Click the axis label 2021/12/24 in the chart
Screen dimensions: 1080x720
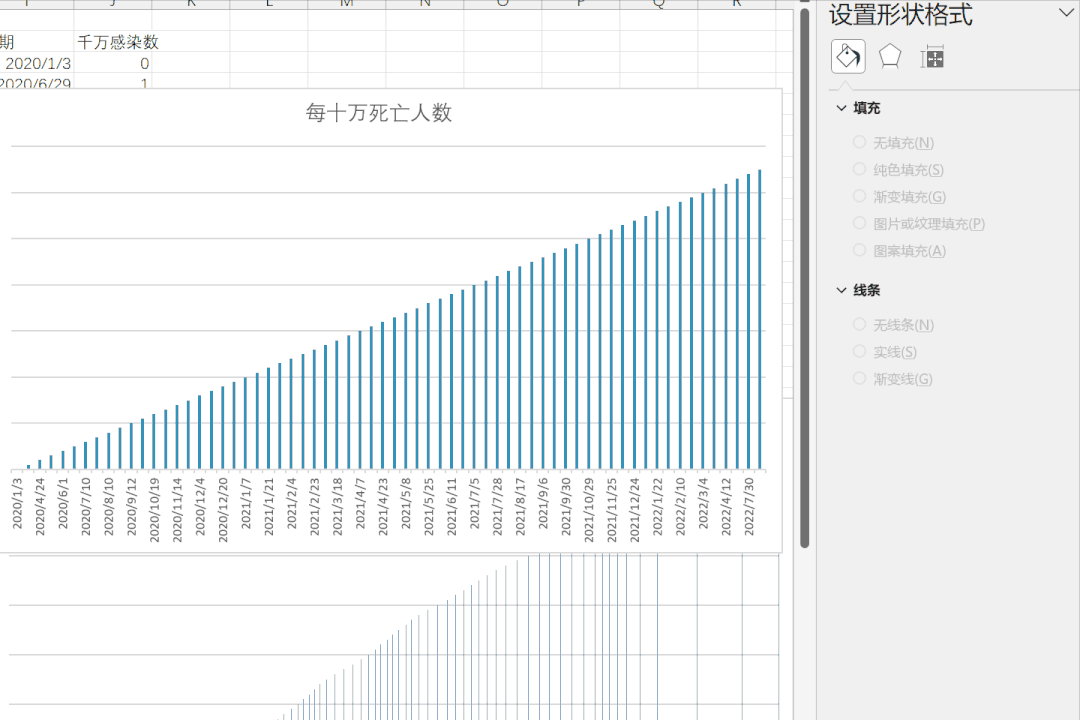click(x=634, y=510)
